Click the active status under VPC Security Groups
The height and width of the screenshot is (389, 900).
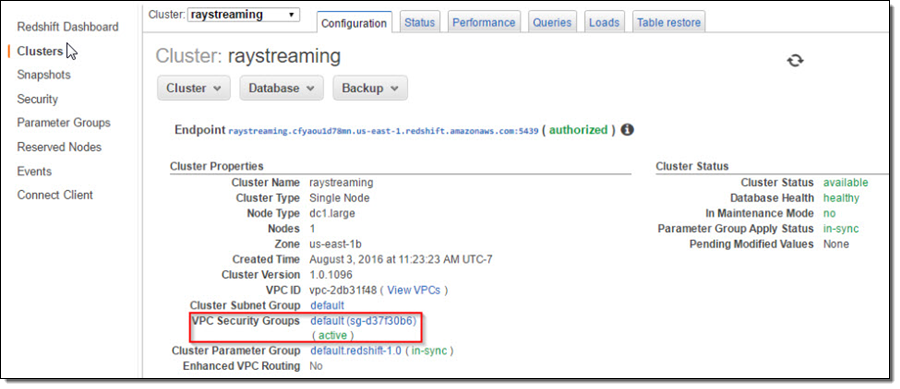coord(333,336)
